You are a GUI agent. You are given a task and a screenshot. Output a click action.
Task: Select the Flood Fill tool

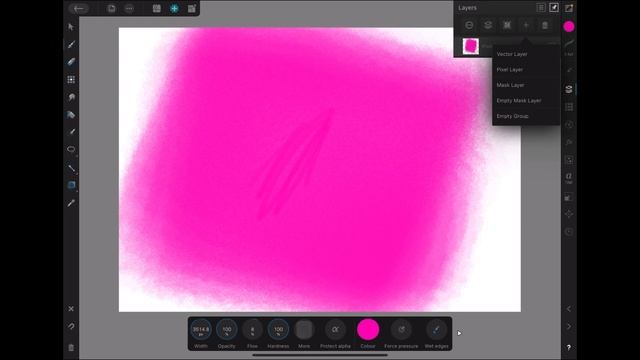tap(71, 115)
